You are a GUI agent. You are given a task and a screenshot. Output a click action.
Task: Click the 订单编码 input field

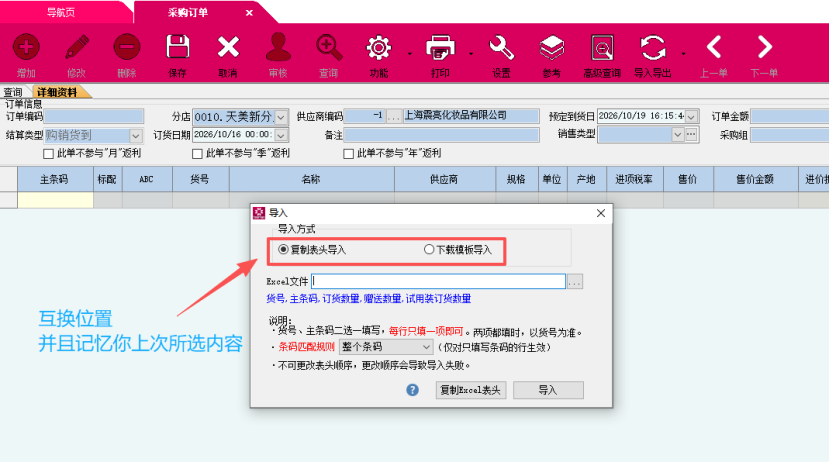94,116
